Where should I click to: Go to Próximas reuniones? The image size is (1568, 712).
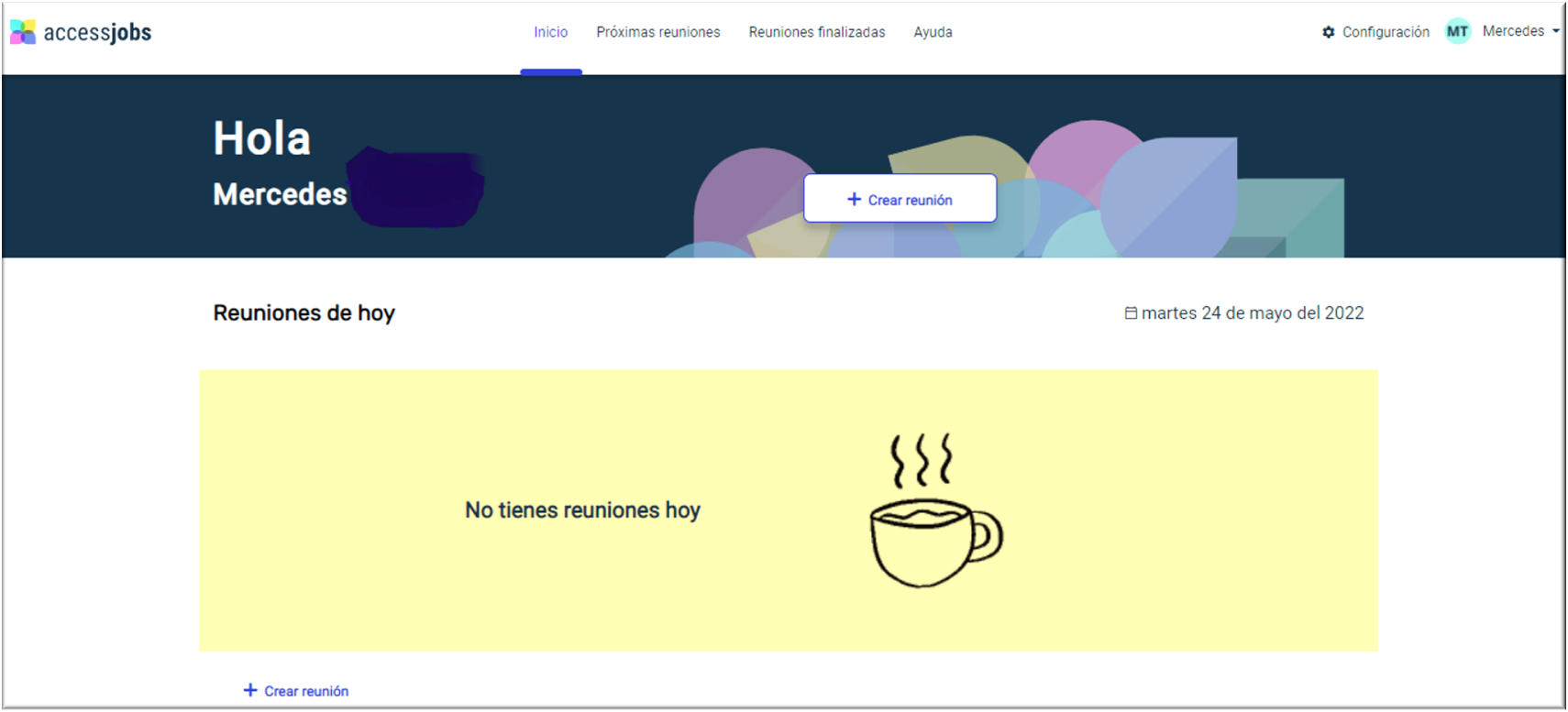[658, 32]
